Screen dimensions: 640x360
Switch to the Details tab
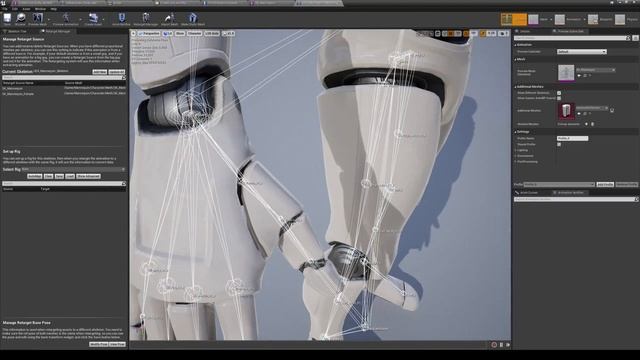tap(525, 31)
